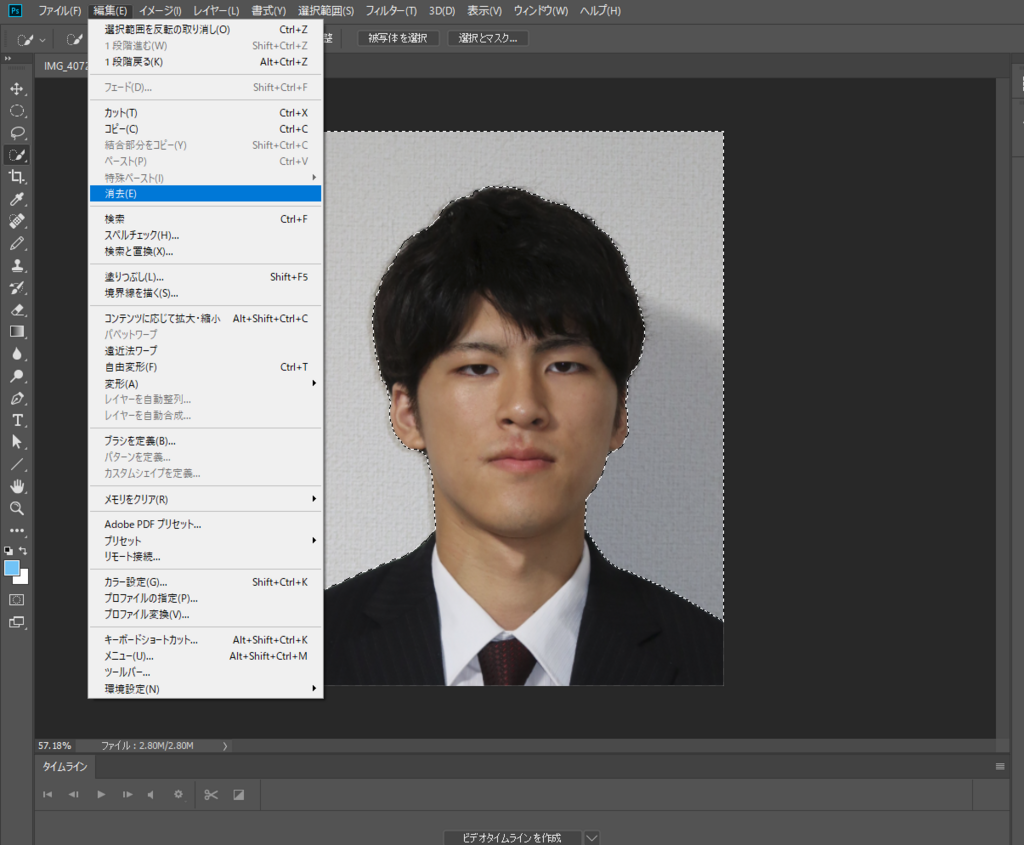Select the Clone Stamp tool
The height and width of the screenshot is (845, 1024).
(17, 266)
